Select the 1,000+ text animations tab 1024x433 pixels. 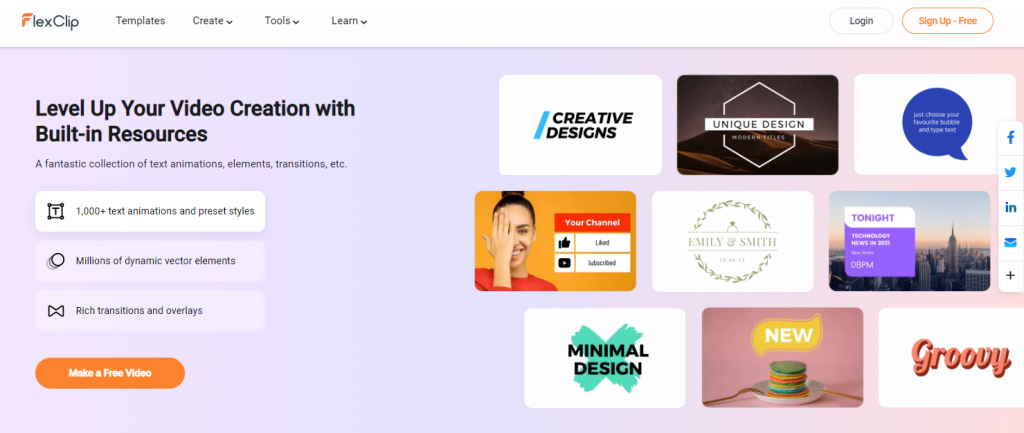click(150, 211)
